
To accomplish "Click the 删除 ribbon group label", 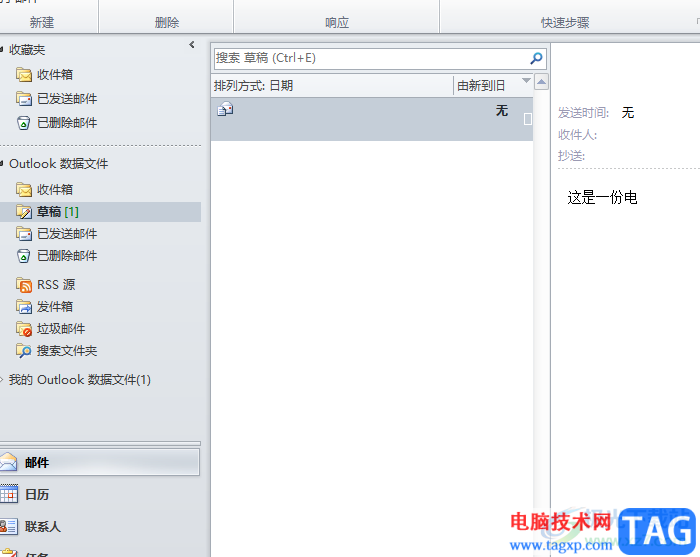I will [167, 22].
